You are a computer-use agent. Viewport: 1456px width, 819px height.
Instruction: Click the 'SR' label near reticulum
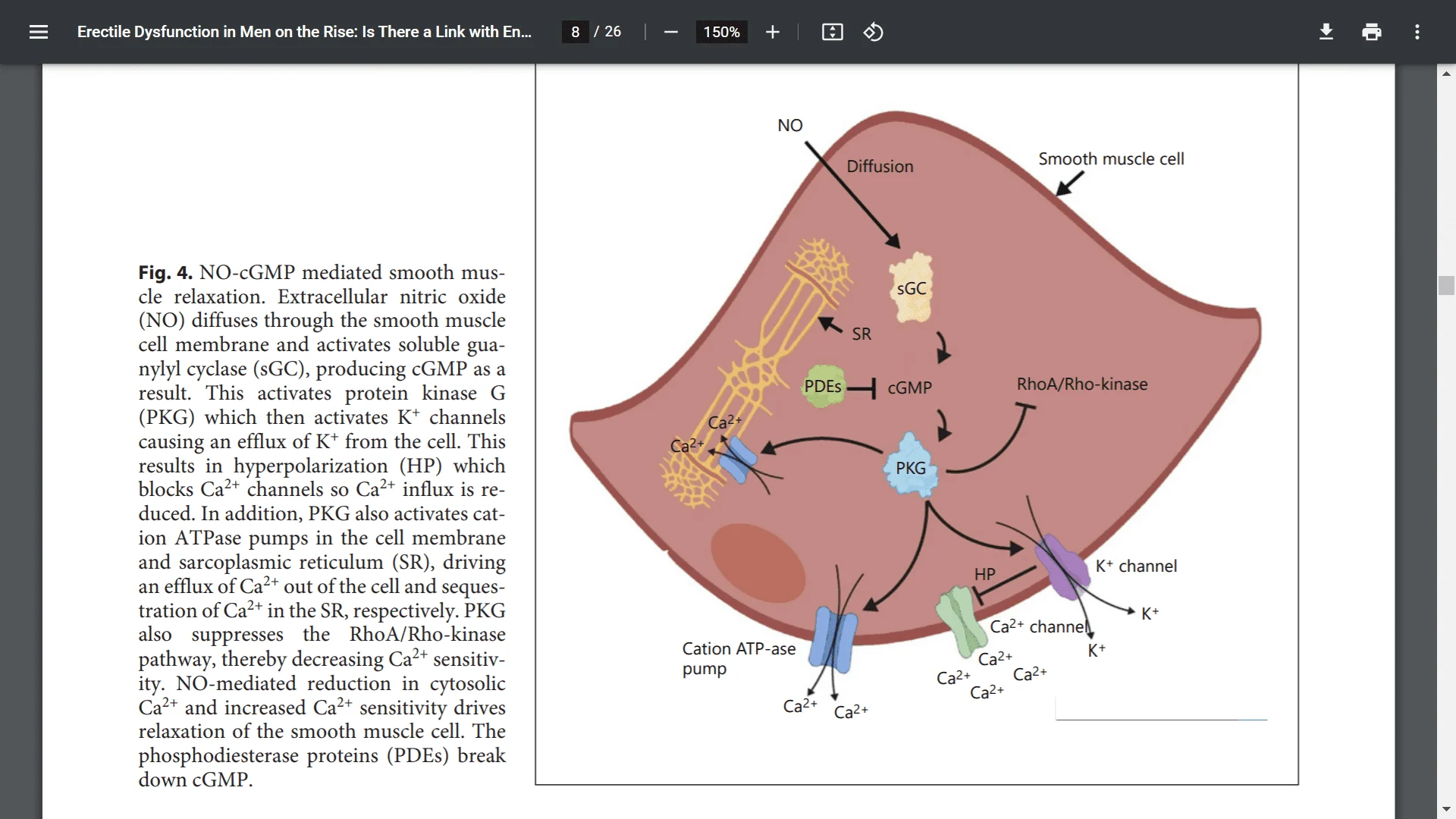(x=861, y=334)
